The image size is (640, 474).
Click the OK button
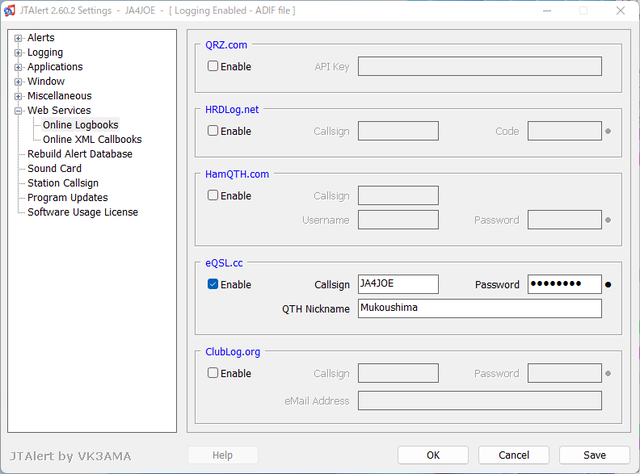pos(433,455)
